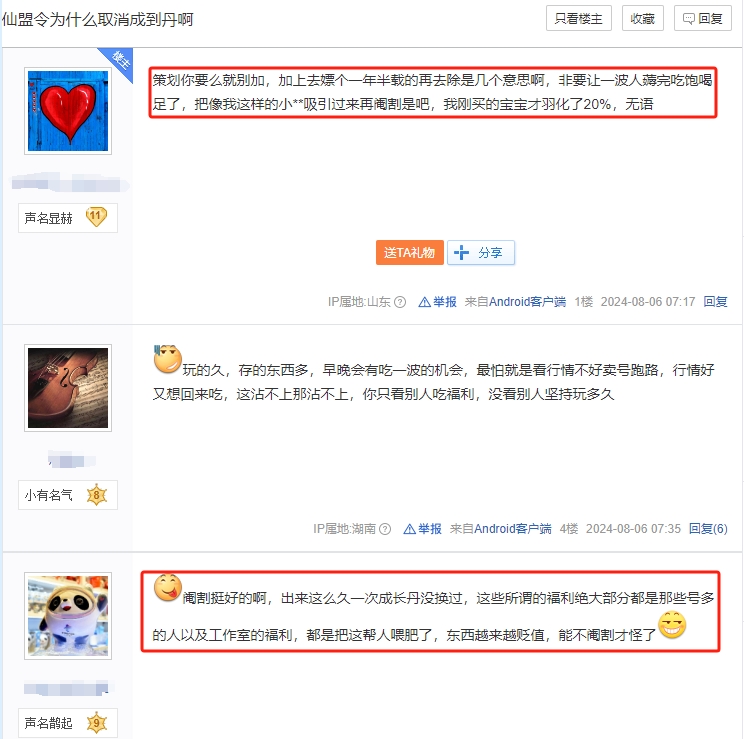Reply to the 1楼 post

point(715,302)
